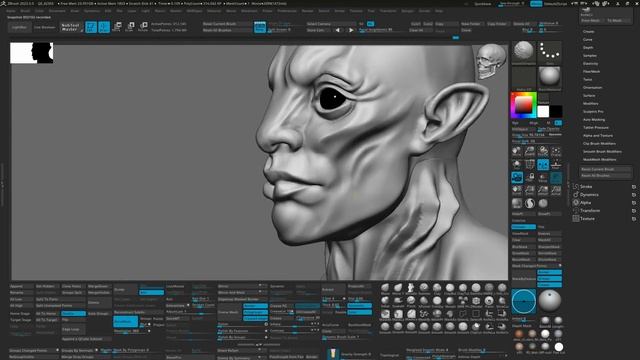Click the lock icon in right shelf
The height and width of the screenshot is (360, 640).
[530, 177]
